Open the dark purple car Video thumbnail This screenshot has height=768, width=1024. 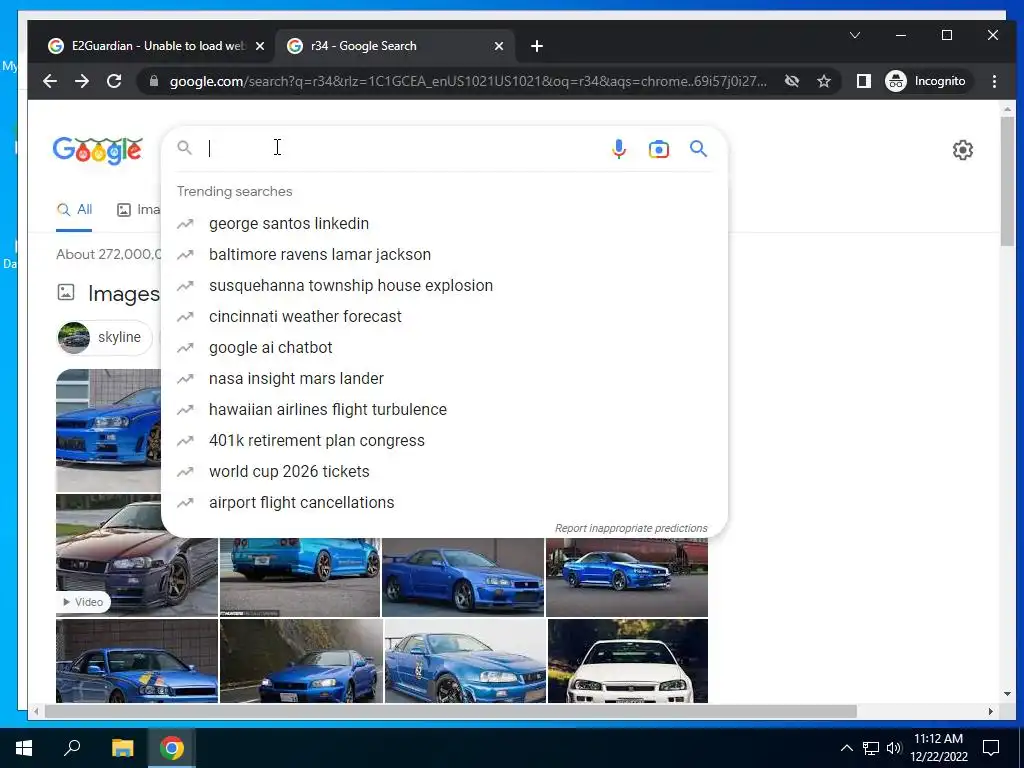tap(136, 556)
